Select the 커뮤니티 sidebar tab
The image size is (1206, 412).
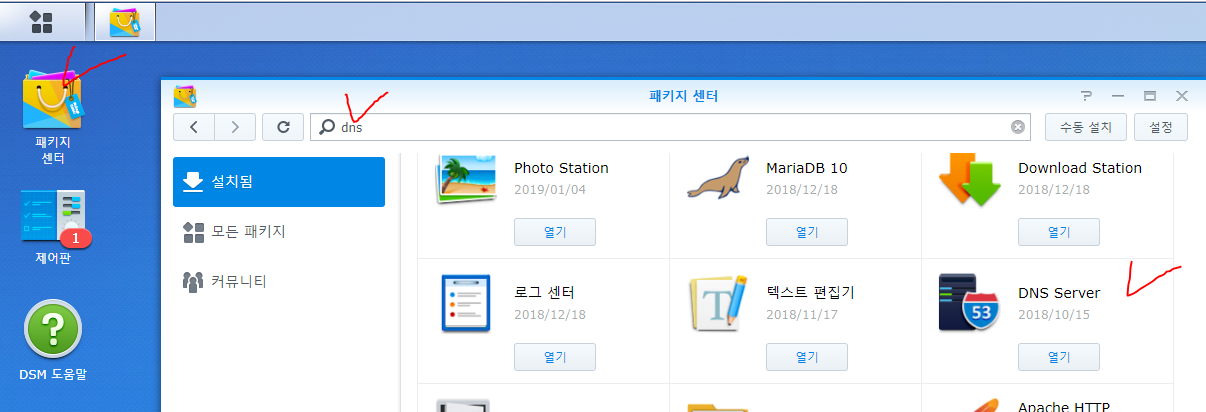[x=279, y=281]
